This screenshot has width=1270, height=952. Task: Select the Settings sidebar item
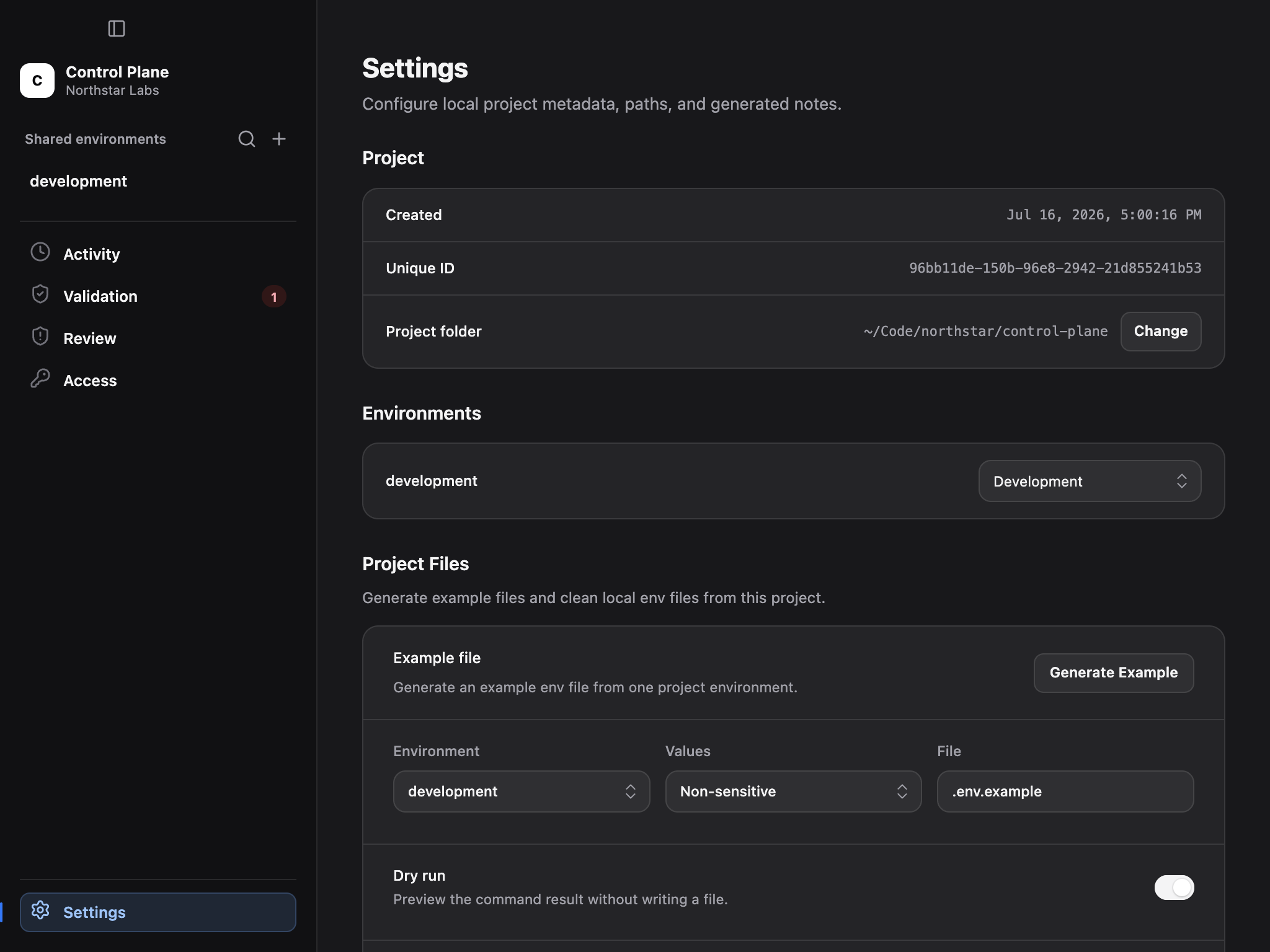click(x=158, y=912)
